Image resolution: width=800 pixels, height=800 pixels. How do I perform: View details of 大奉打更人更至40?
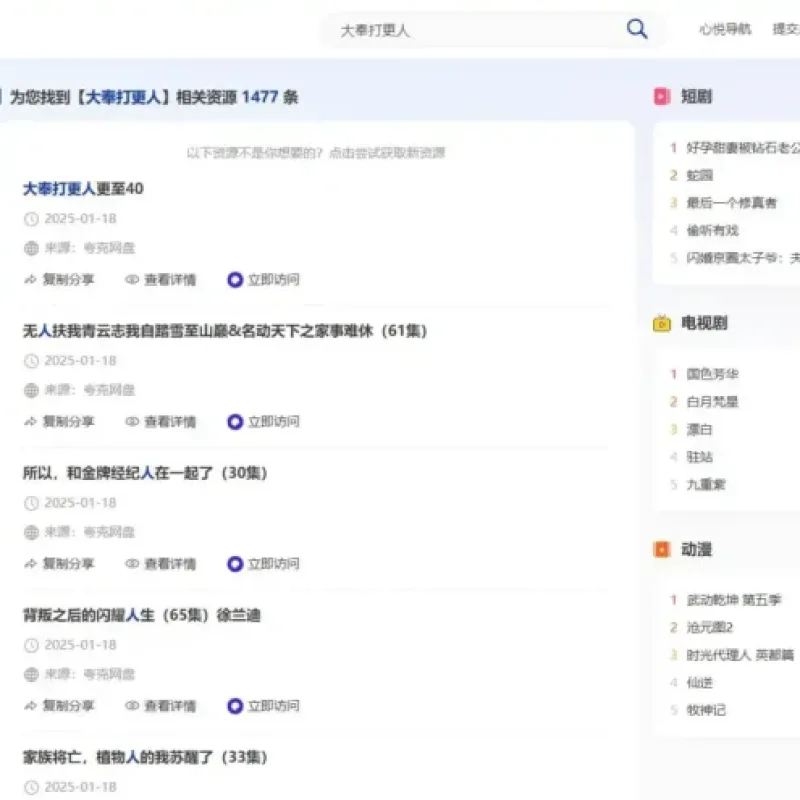(170, 280)
